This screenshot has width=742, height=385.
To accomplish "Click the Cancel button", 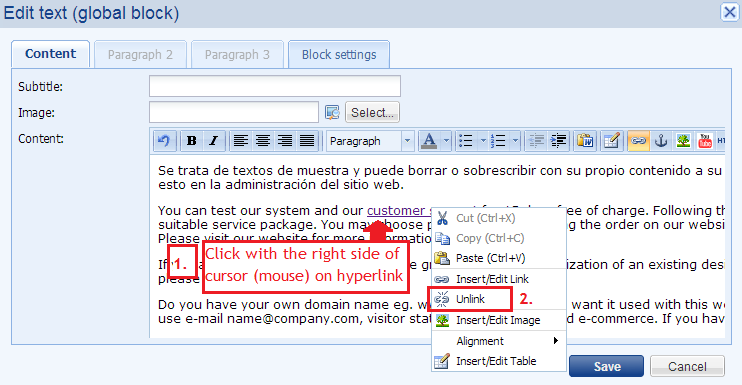I will pyautogui.click(x=687, y=367).
